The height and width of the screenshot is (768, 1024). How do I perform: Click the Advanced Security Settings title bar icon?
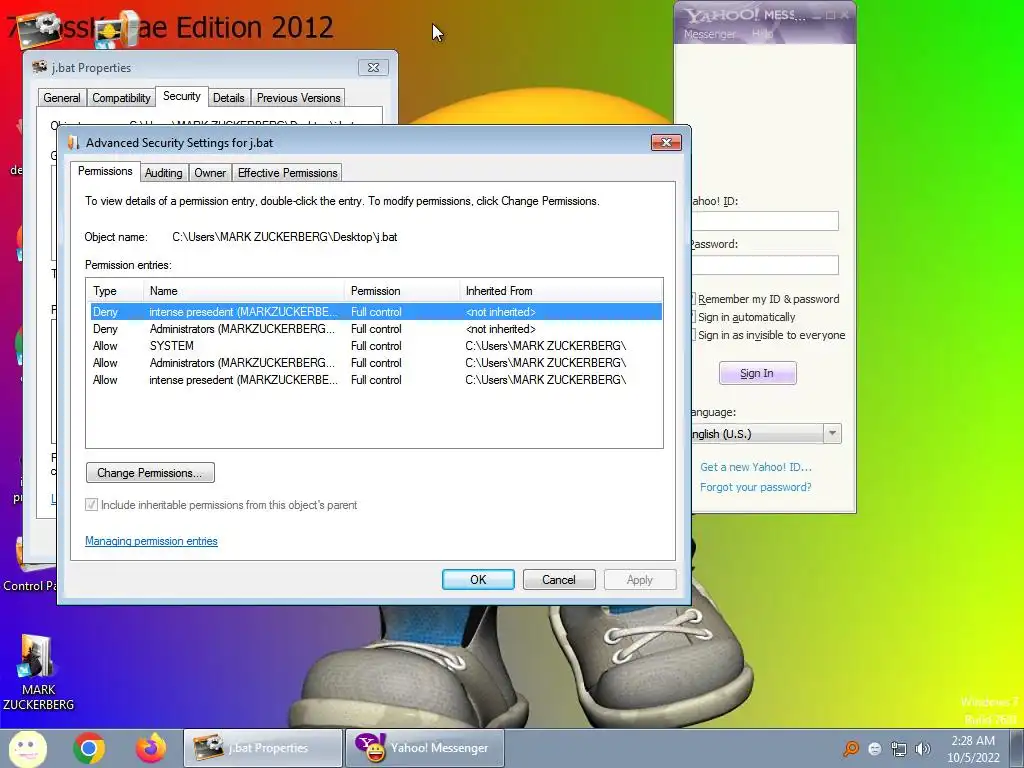pos(73,142)
